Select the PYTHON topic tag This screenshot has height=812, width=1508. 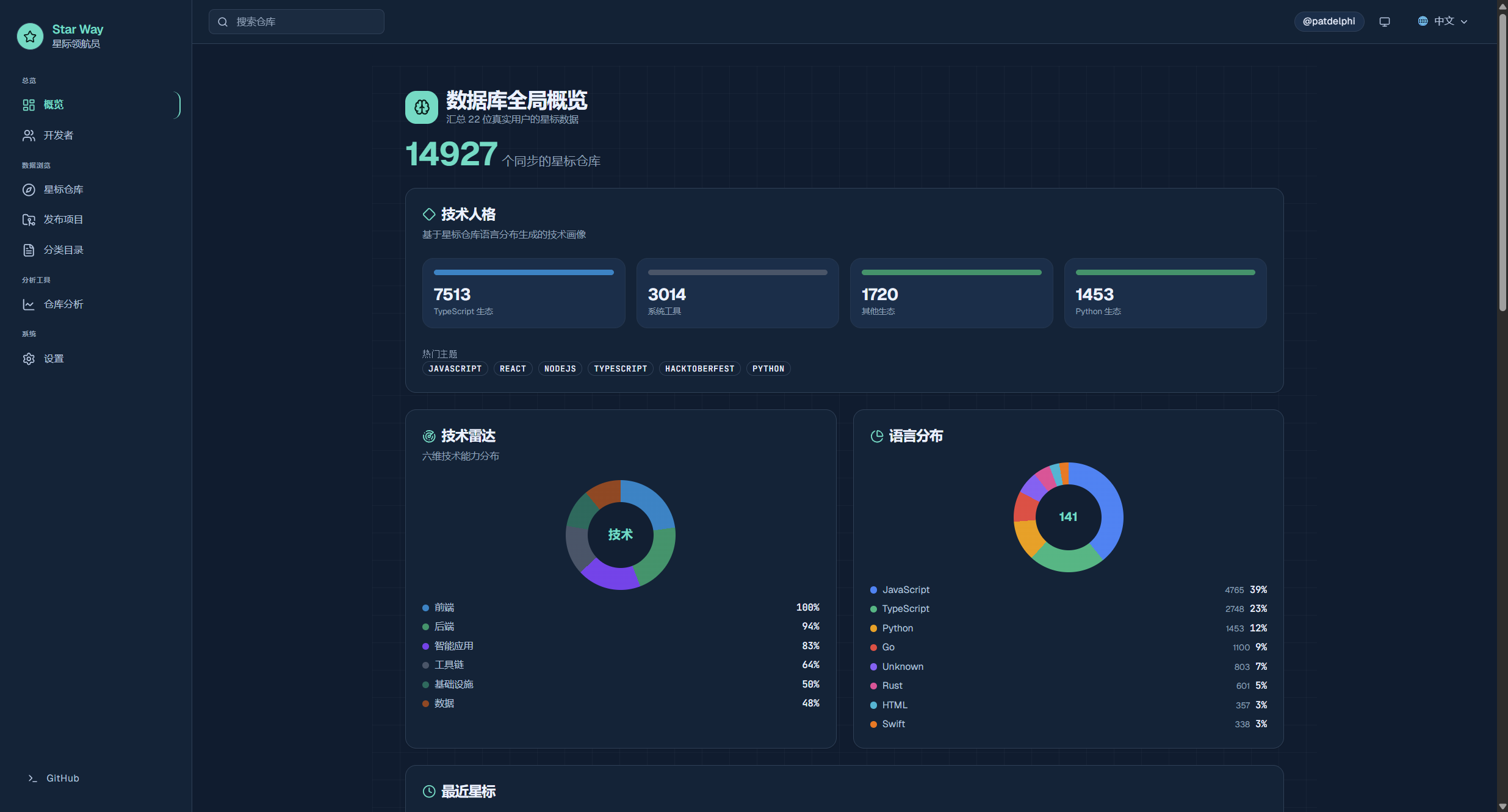click(768, 368)
